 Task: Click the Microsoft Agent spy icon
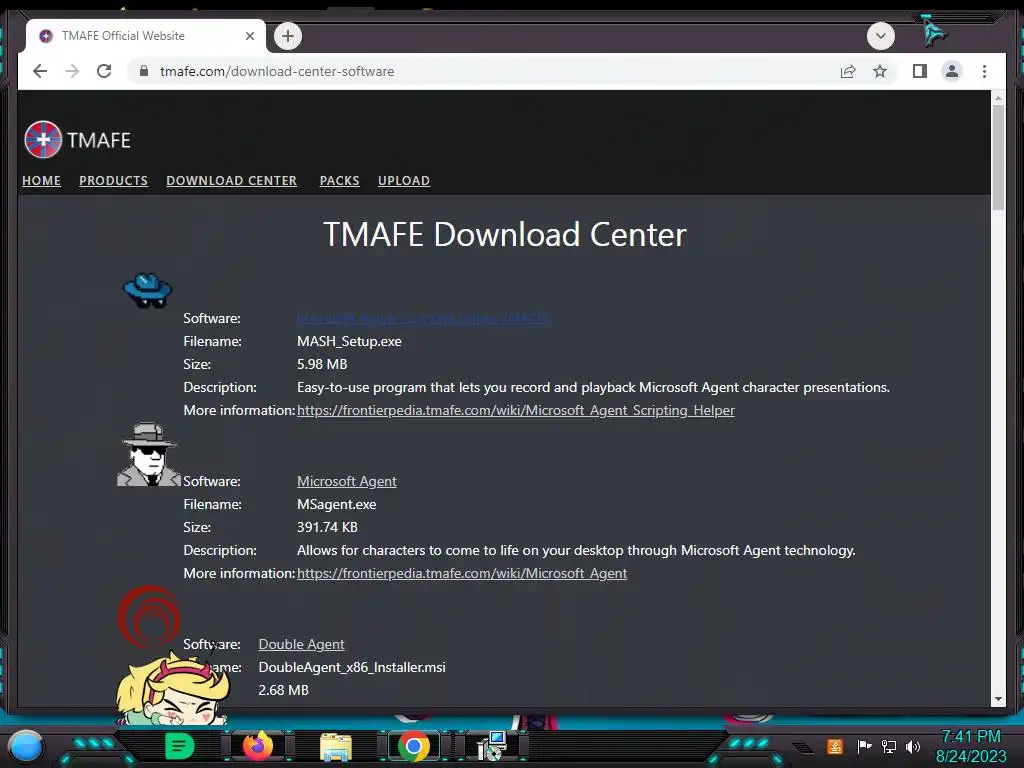[x=148, y=455]
